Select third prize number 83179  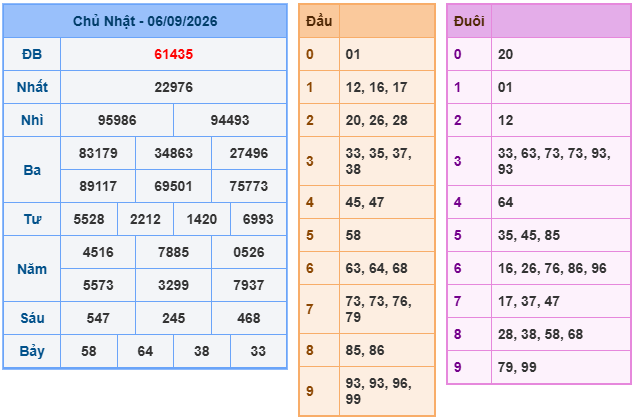click(x=98, y=153)
